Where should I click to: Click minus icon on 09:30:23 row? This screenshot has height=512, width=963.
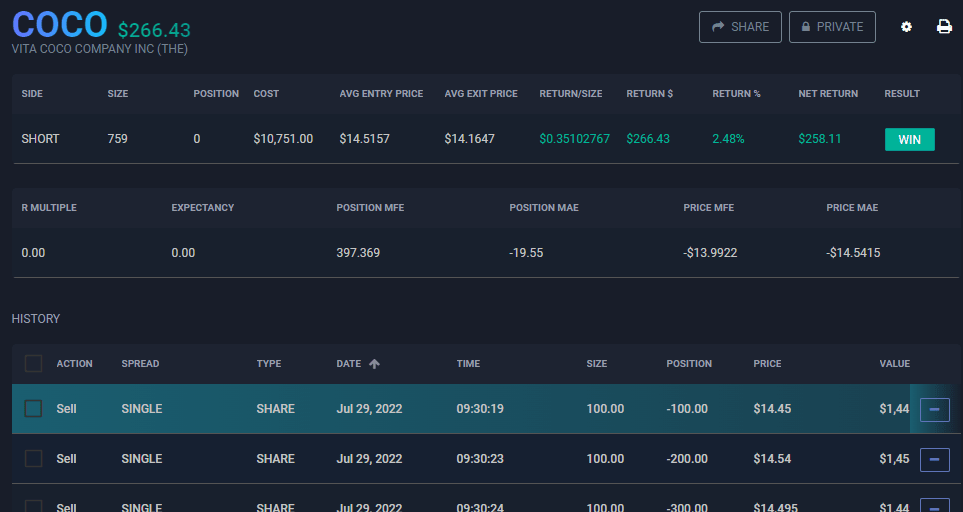pos(934,459)
